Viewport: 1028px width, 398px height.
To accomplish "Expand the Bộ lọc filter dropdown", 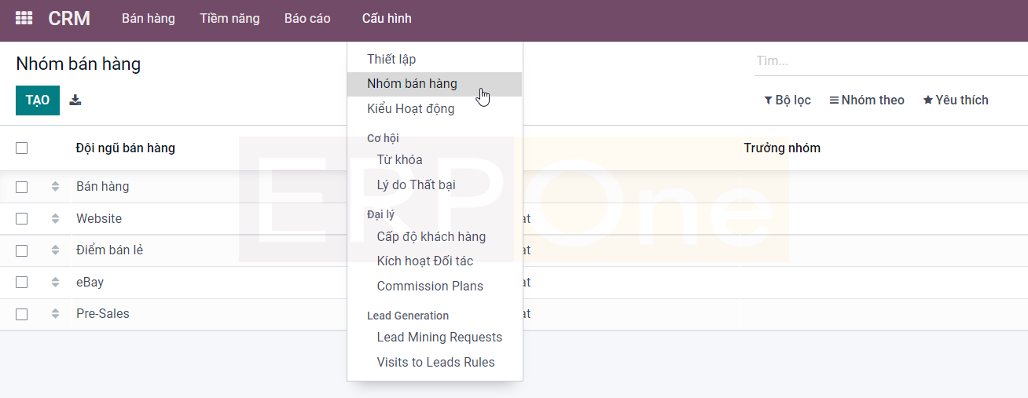I will point(787,100).
